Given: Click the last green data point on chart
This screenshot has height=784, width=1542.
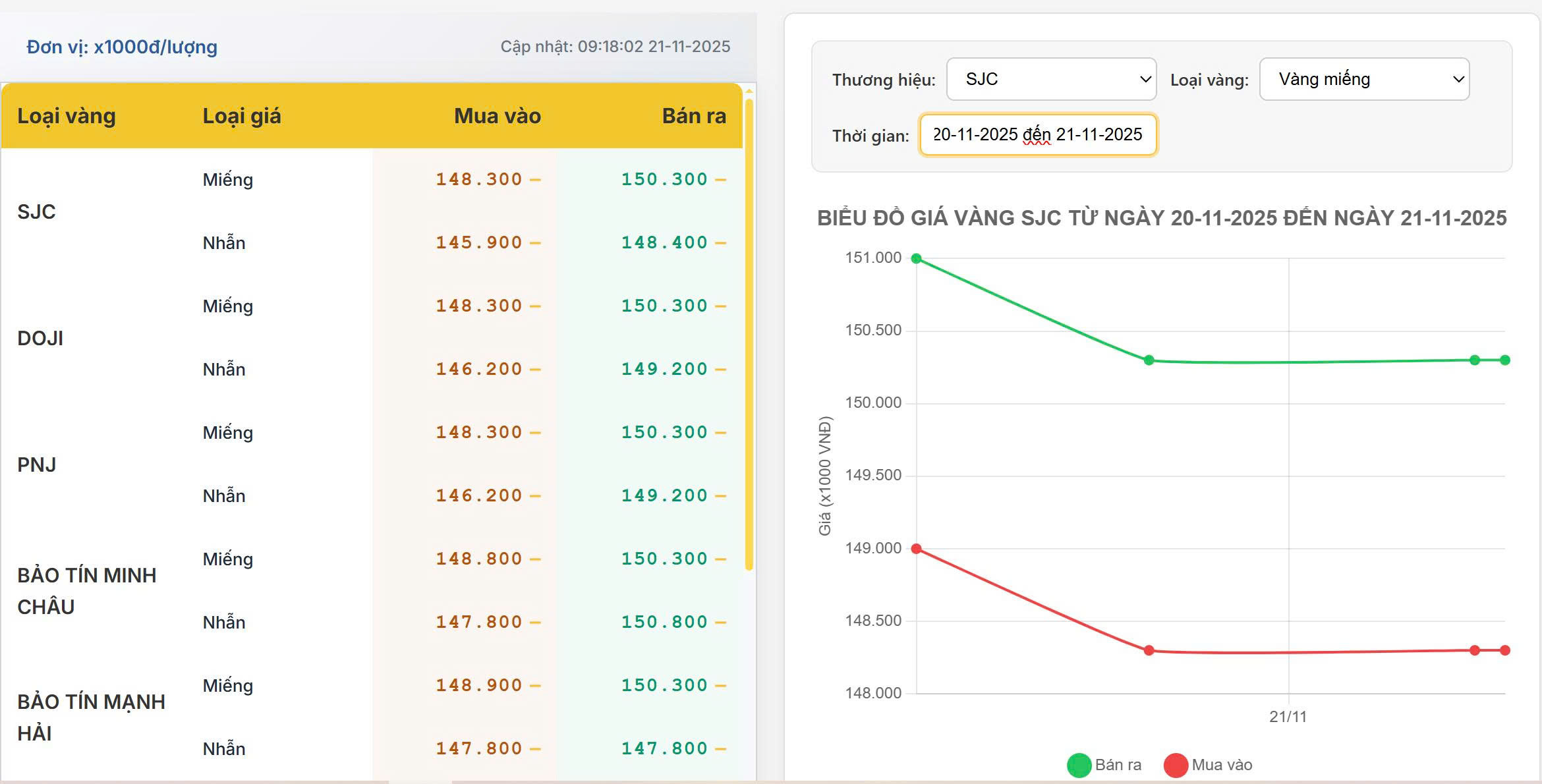Looking at the screenshot, I should point(1505,360).
